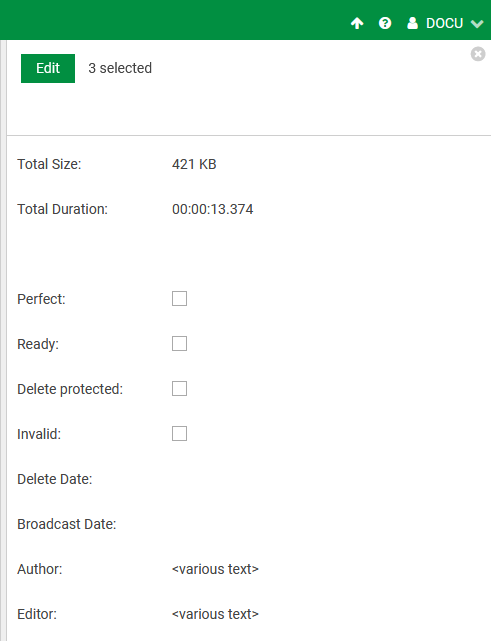
Task: Click the Total Size value 421 KB
Action: click(x=194, y=164)
